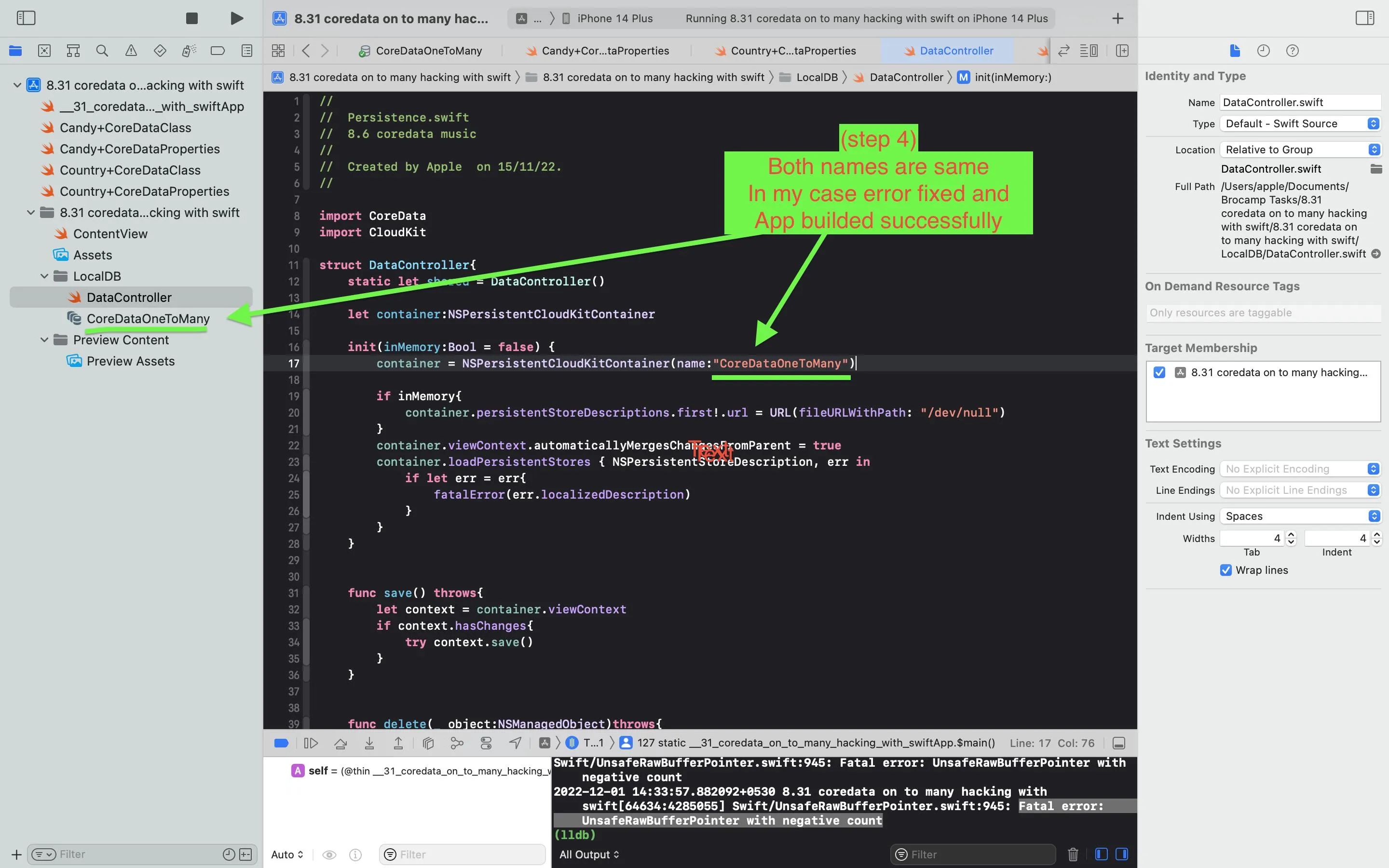The width and height of the screenshot is (1389, 868).
Task: Open the Indent Using Spaces dropdown
Action: 1299,516
